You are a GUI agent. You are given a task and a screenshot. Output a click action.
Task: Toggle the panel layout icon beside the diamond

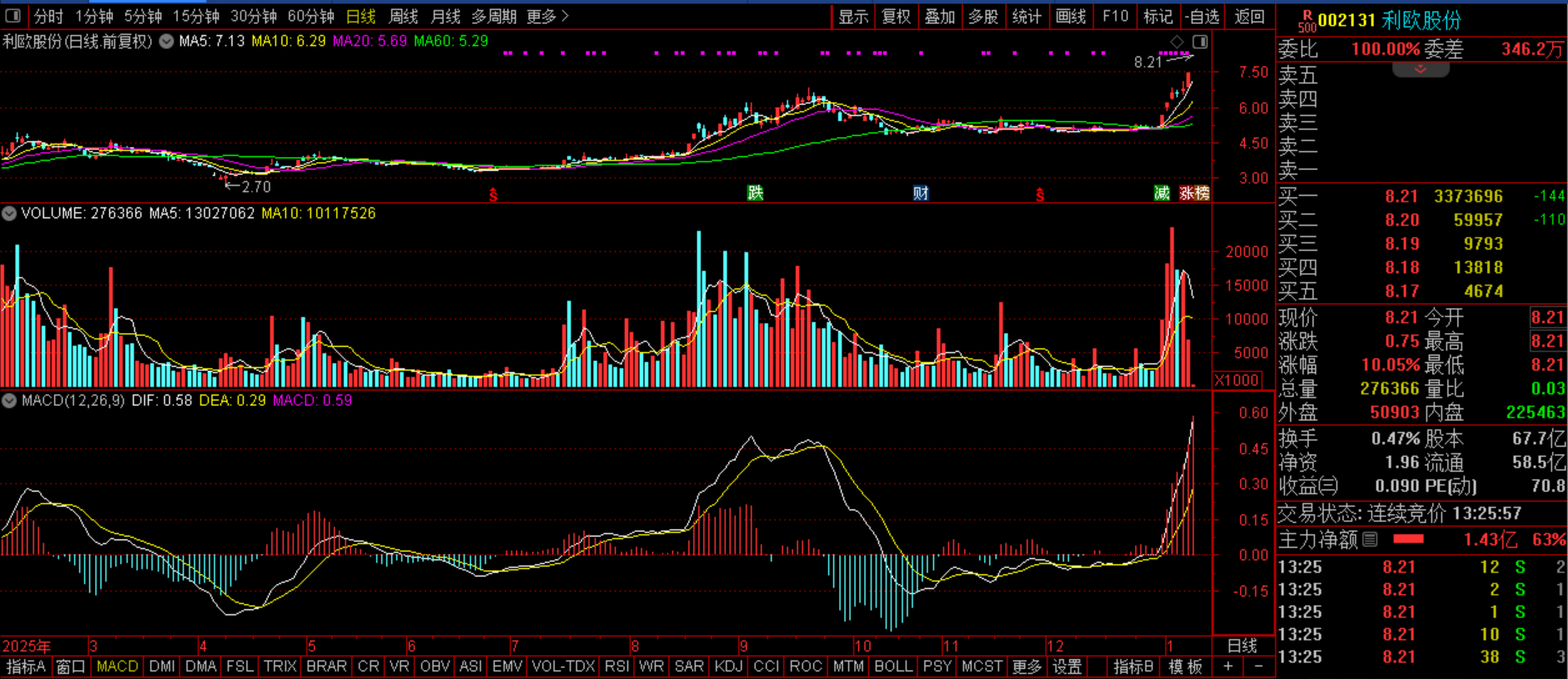tap(1200, 42)
